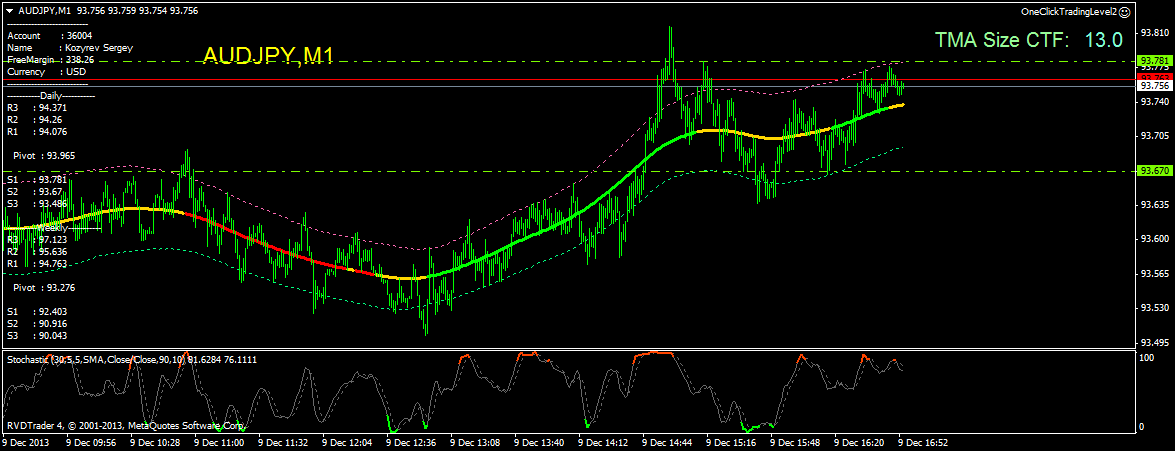The image size is (1175, 451).
Task: Select the OneClickTradingLevel2 expert label
Action: coord(1069,12)
